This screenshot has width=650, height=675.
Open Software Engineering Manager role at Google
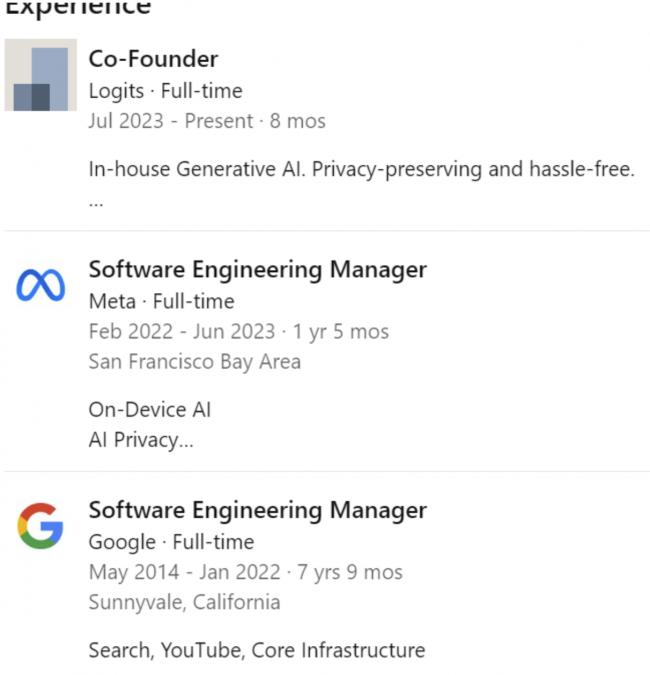point(257,510)
